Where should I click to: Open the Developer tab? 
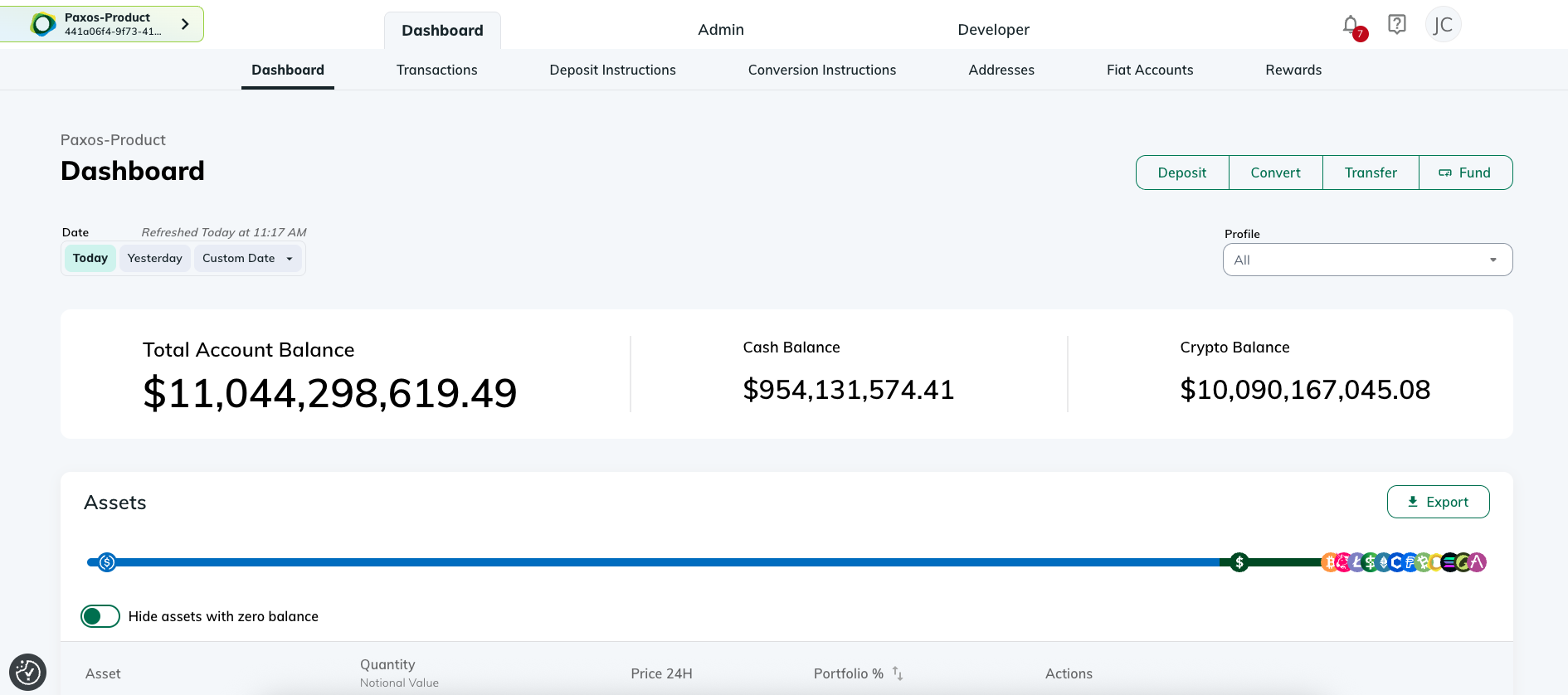993,30
